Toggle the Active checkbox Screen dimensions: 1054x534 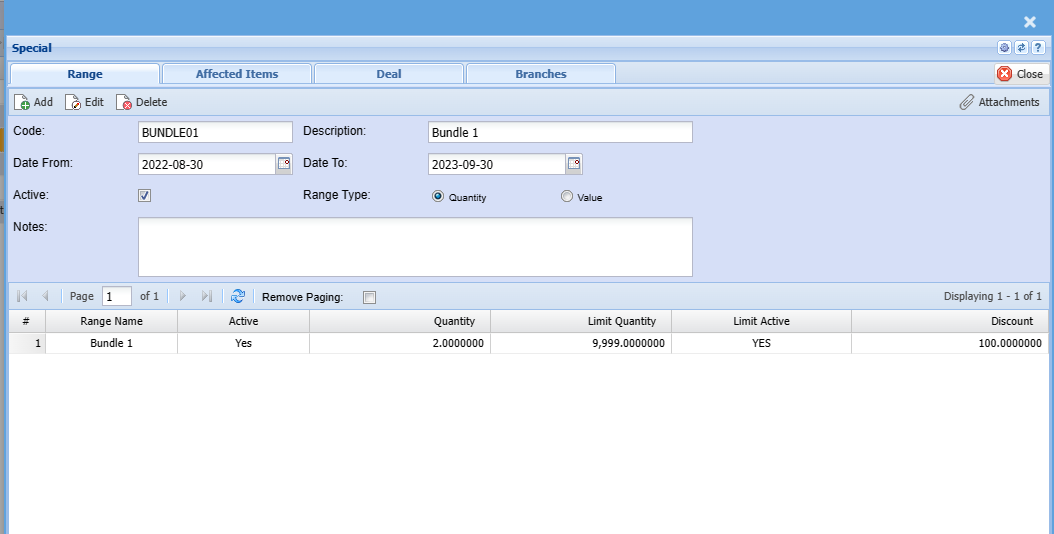tap(145, 196)
